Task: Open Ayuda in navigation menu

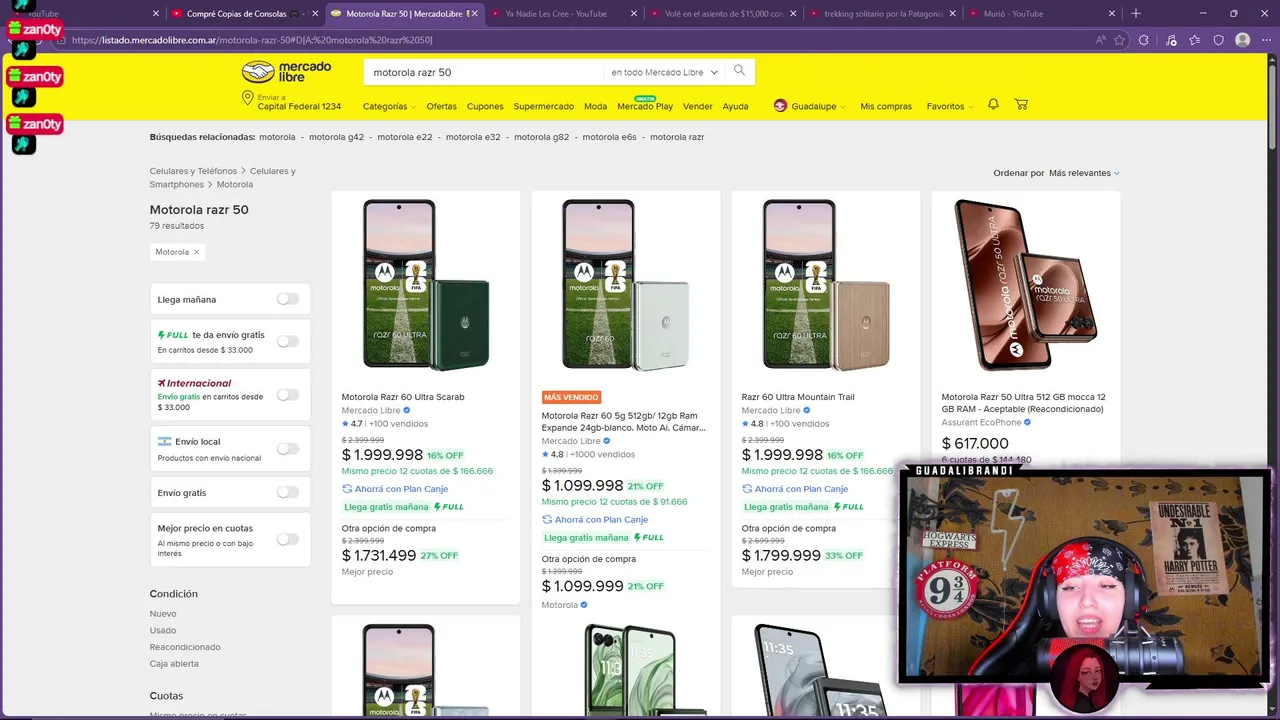Action: (735, 106)
